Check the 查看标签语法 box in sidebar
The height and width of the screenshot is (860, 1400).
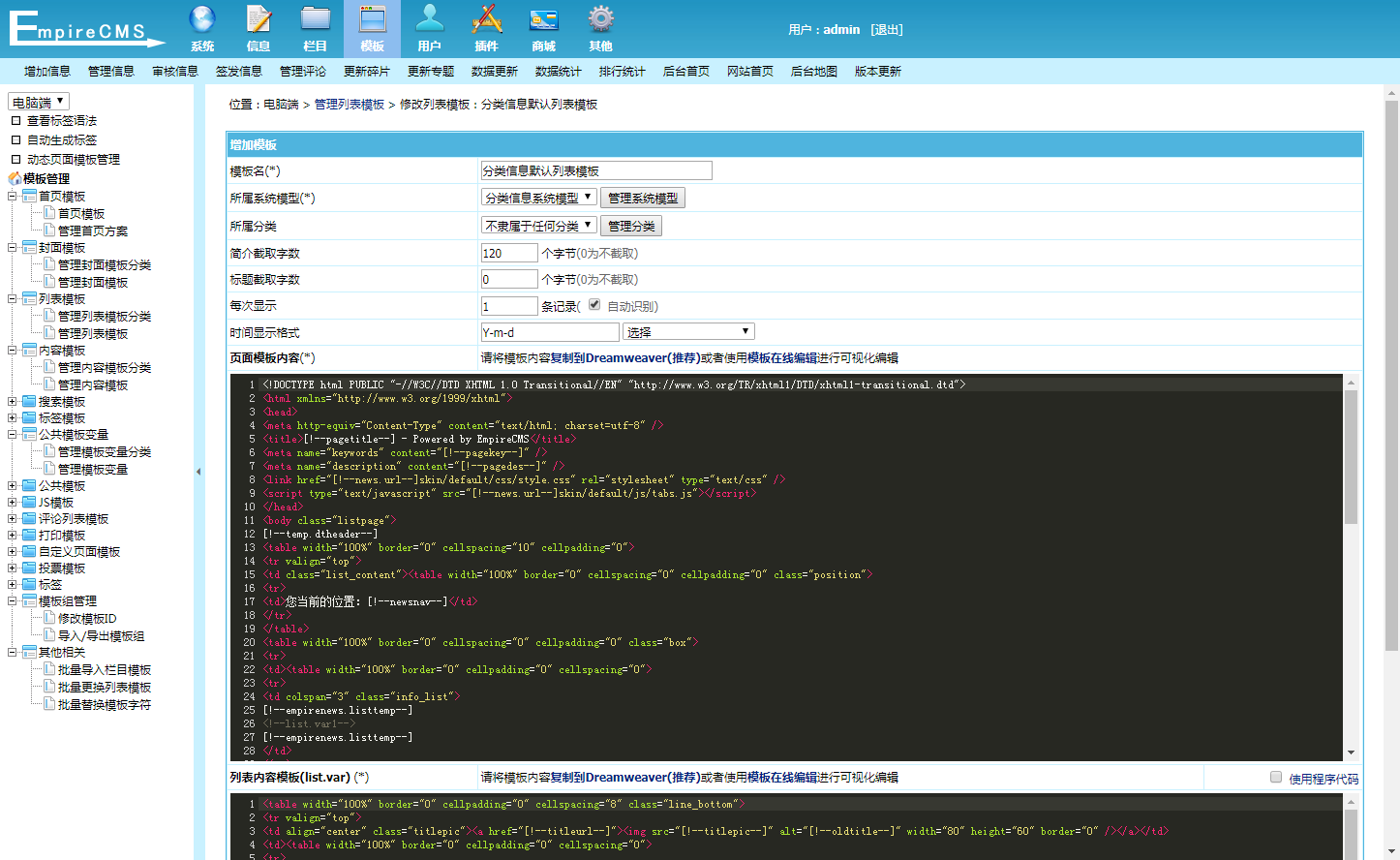click(x=15, y=121)
